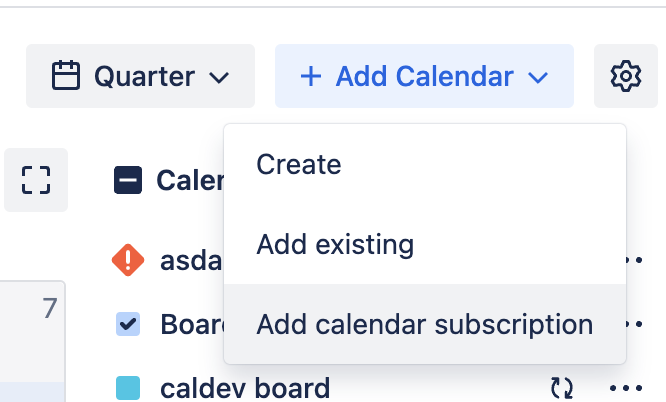Select Add calendar subscription option
The image size is (666, 402).
tap(424, 324)
